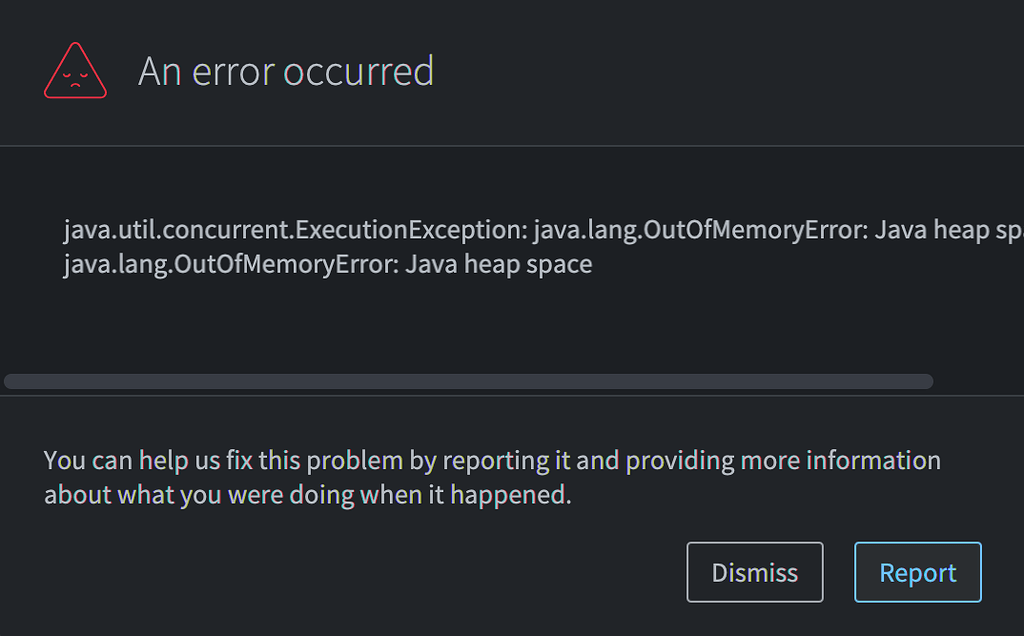Click the truncated "Java heap sp" text
The image size is (1024, 636).
(949, 230)
